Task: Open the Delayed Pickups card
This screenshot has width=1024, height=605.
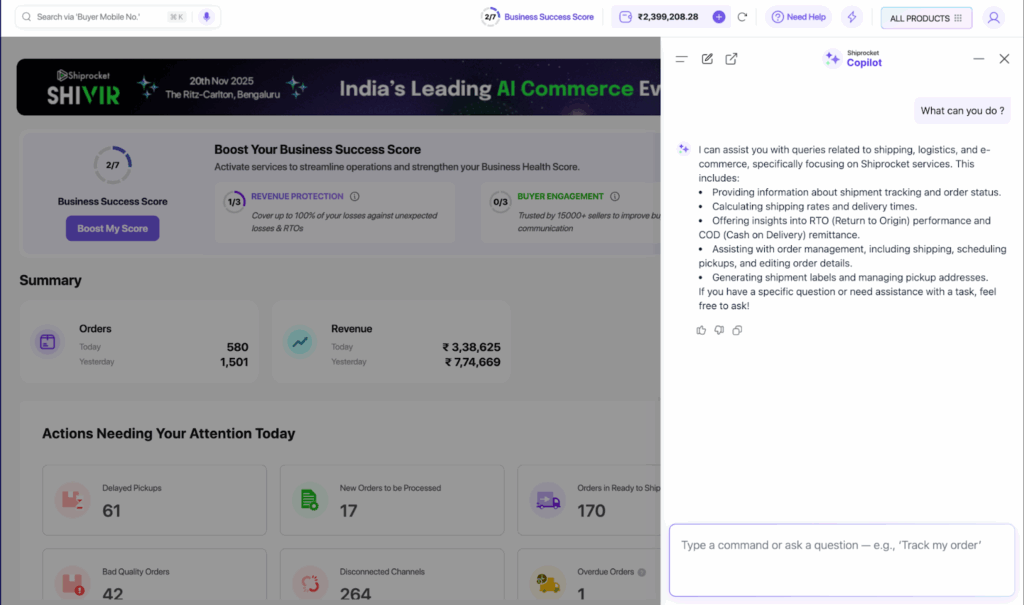Action: tap(154, 500)
